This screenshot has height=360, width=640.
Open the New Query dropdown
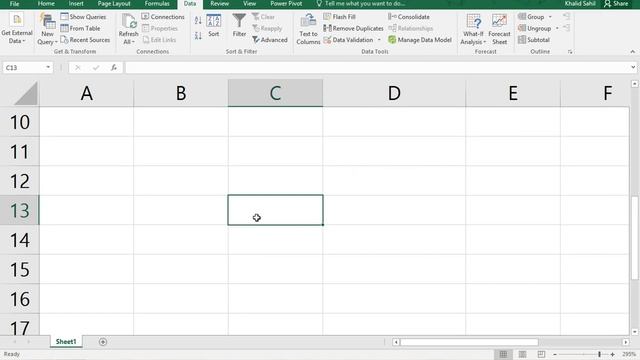click(47, 29)
